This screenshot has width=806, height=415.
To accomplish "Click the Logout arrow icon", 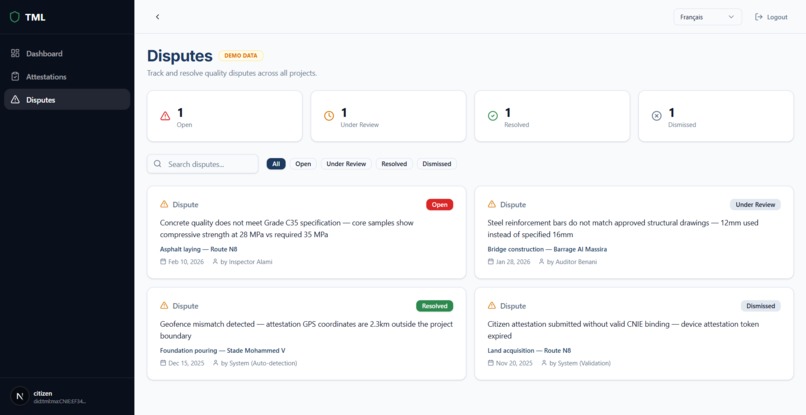I will pyautogui.click(x=758, y=17).
